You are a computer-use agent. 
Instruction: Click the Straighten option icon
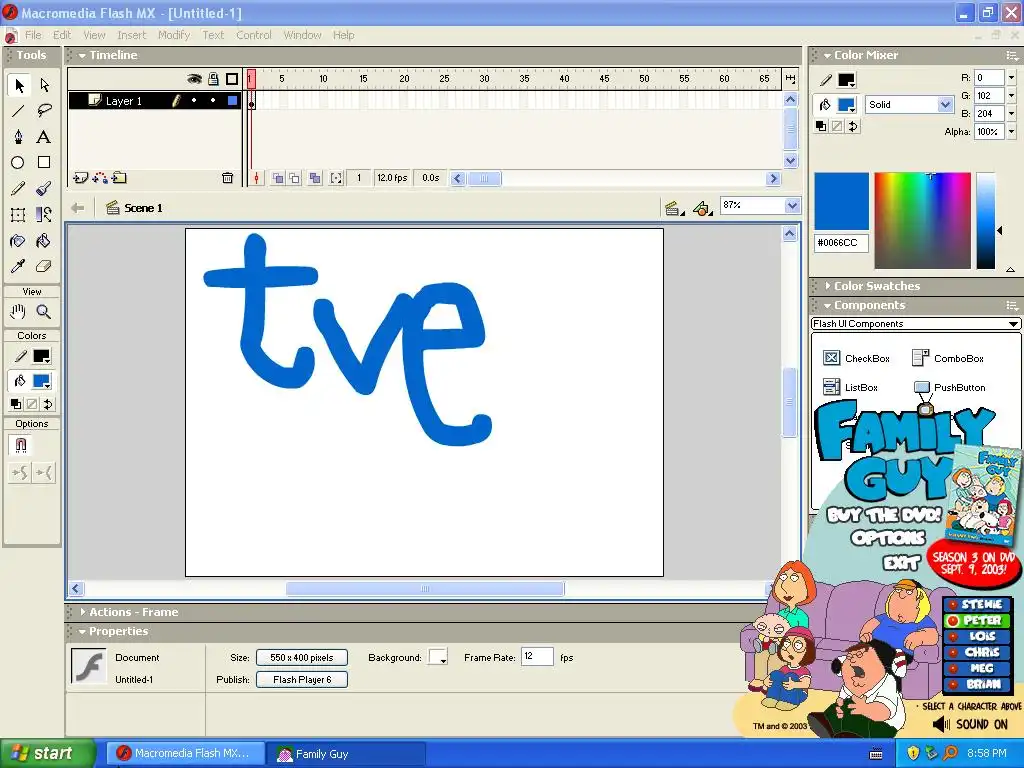click(44, 473)
